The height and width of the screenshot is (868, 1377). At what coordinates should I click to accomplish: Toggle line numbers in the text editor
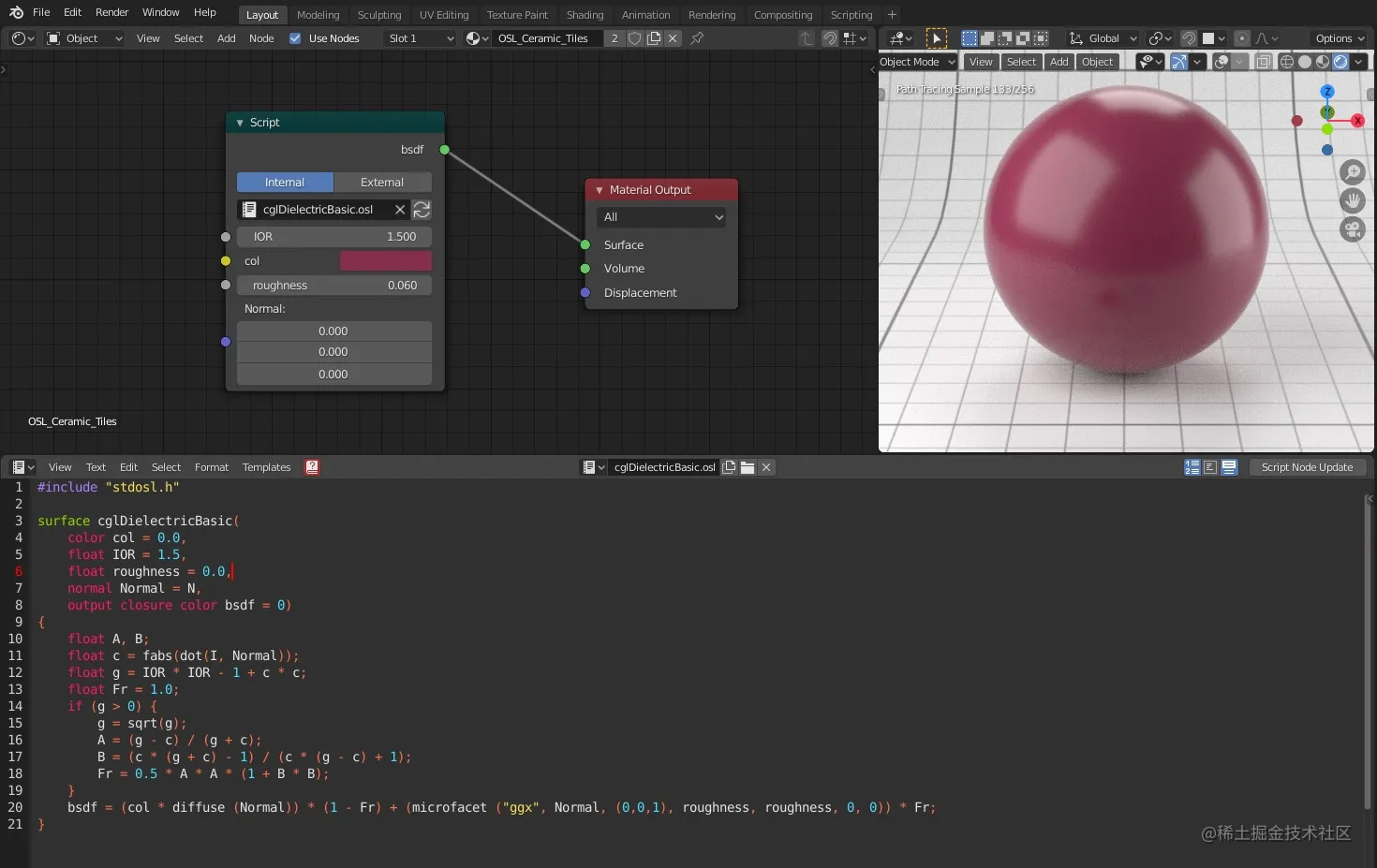(x=1192, y=466)
